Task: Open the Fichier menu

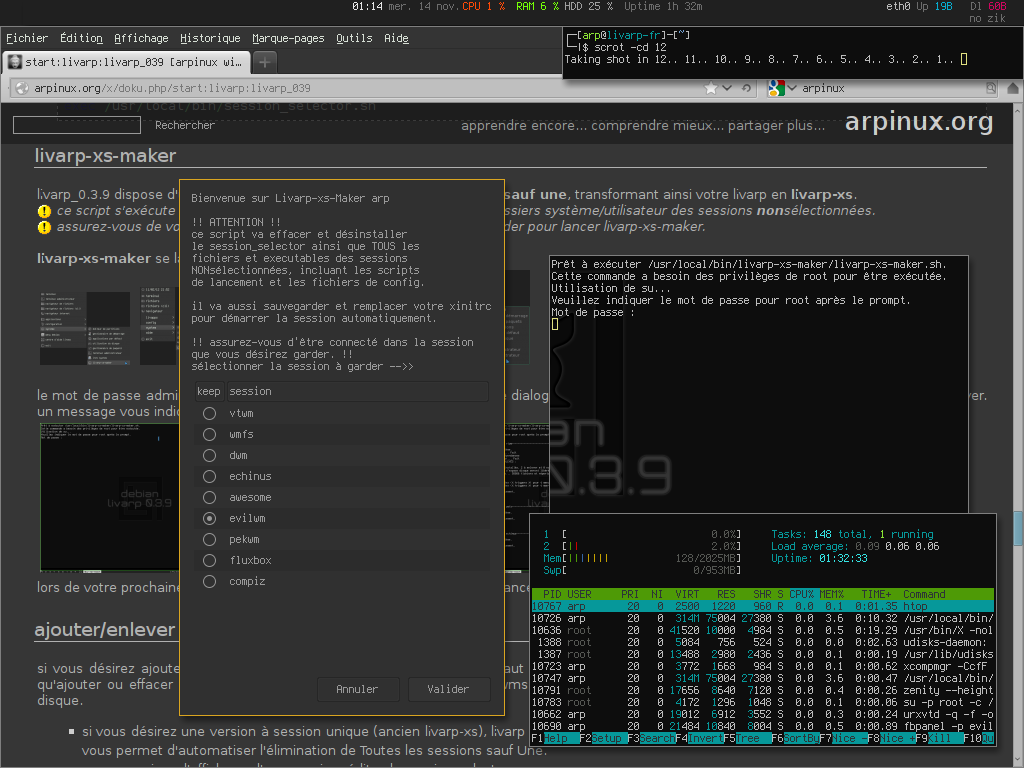Action: (27, 39)
